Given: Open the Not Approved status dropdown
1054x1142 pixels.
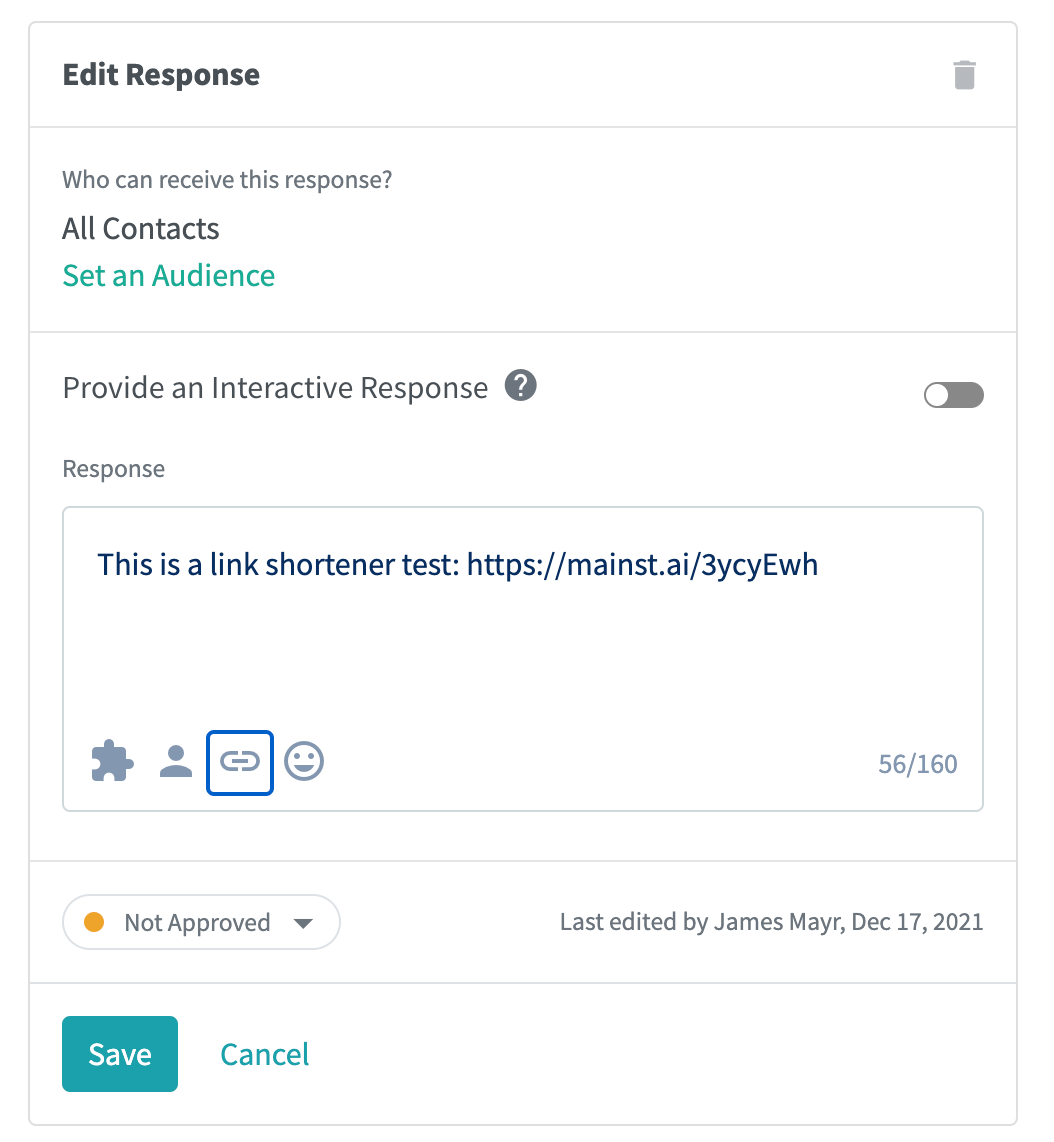Looking at the screenshot, I should point(201,922).
